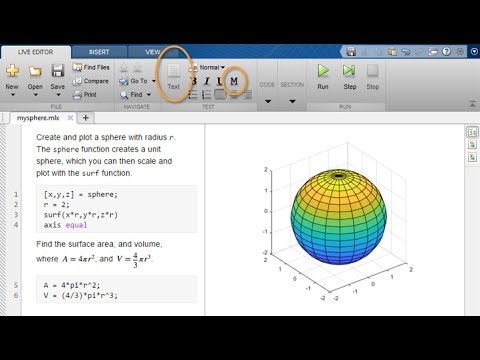The height and width of the screenshot is (360, 480).
Task: Click the Find magnifier button
Action: tap(131, 95)
